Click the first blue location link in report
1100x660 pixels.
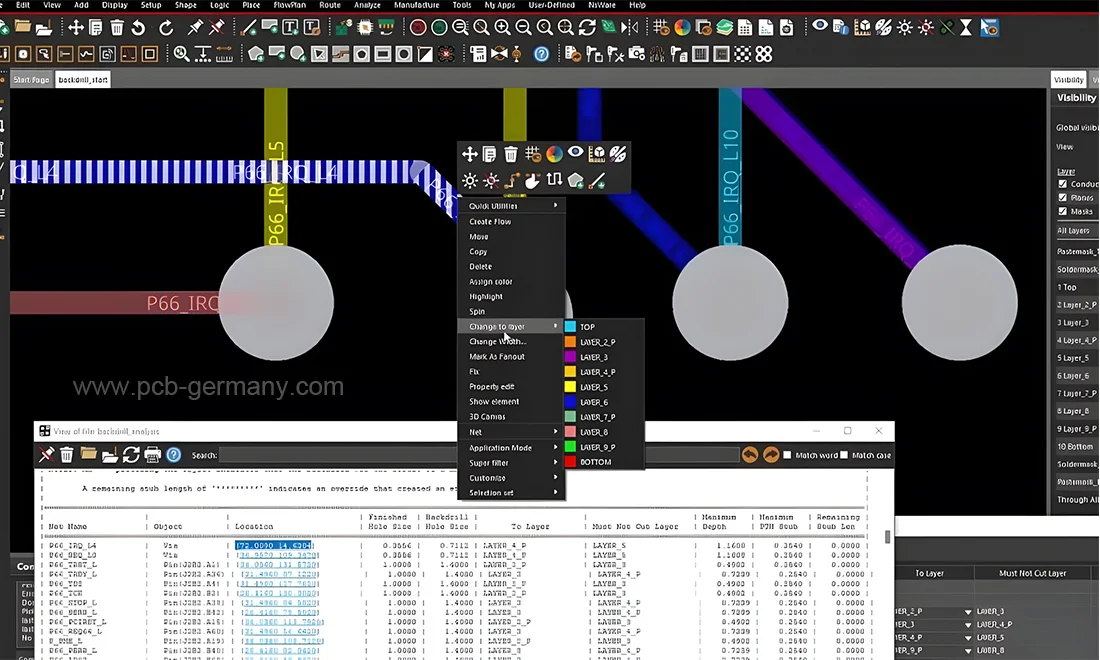[274, 546]
